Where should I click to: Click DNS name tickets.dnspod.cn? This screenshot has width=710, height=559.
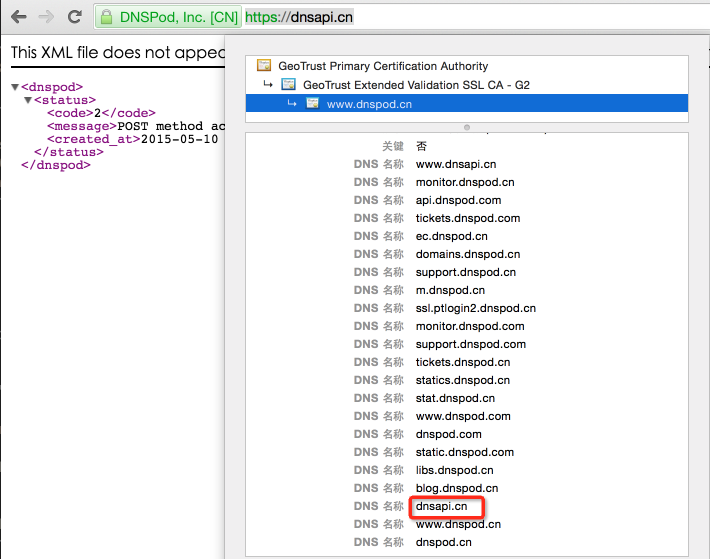tap(463, 363)
